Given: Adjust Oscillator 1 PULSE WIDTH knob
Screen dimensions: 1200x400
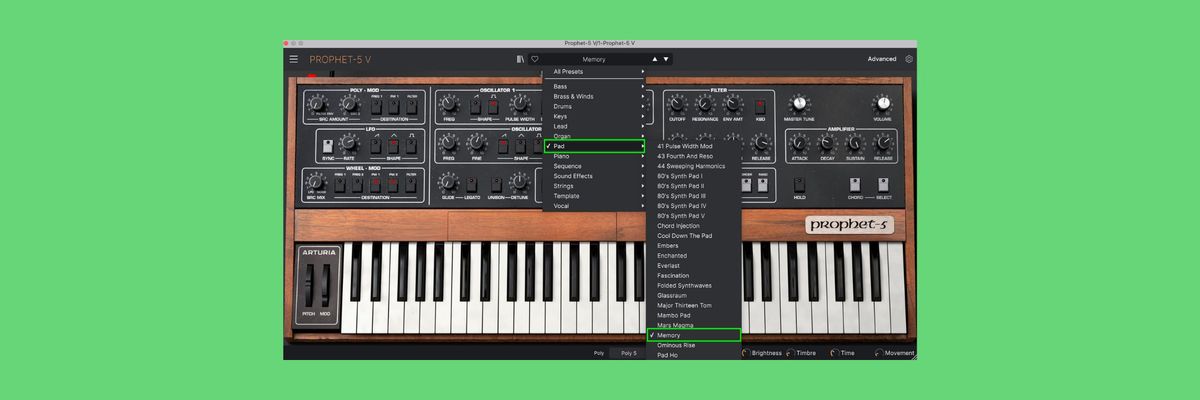Looking at the screenshot, I should click(519, 104).
